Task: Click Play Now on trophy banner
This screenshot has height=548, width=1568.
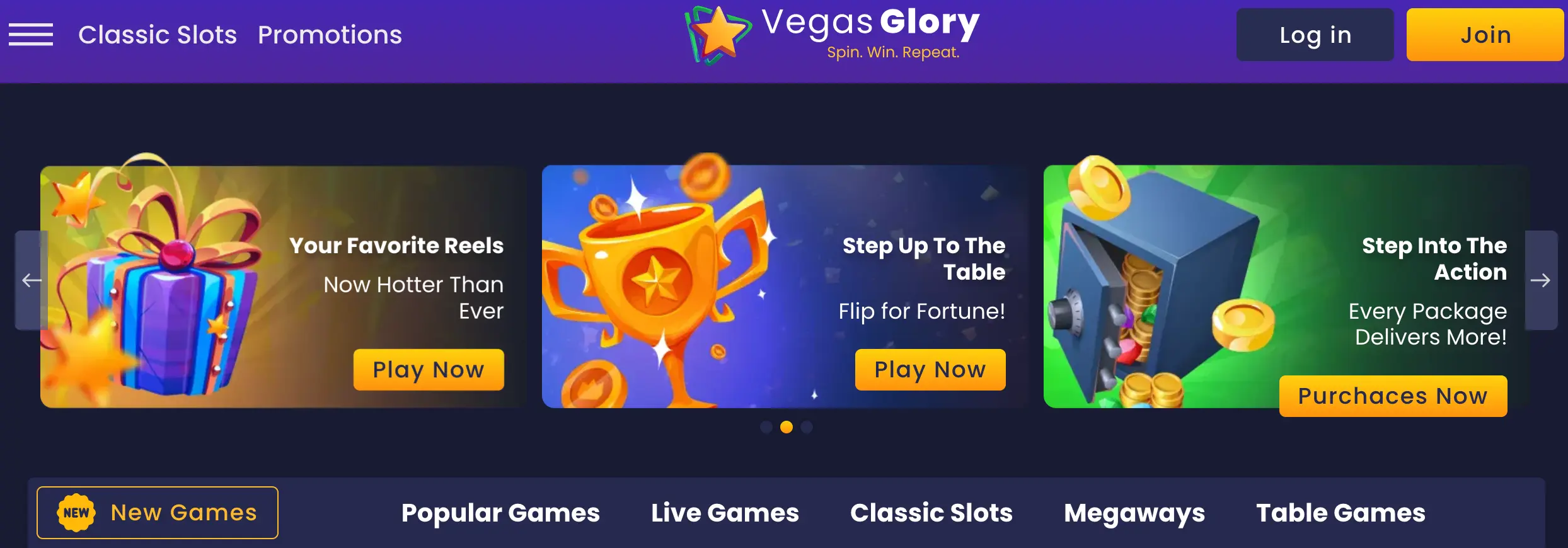Action: coord(930,370)
